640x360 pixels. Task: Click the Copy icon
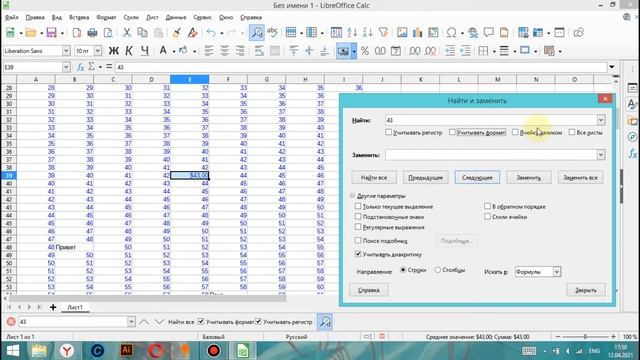pos(142,33)
